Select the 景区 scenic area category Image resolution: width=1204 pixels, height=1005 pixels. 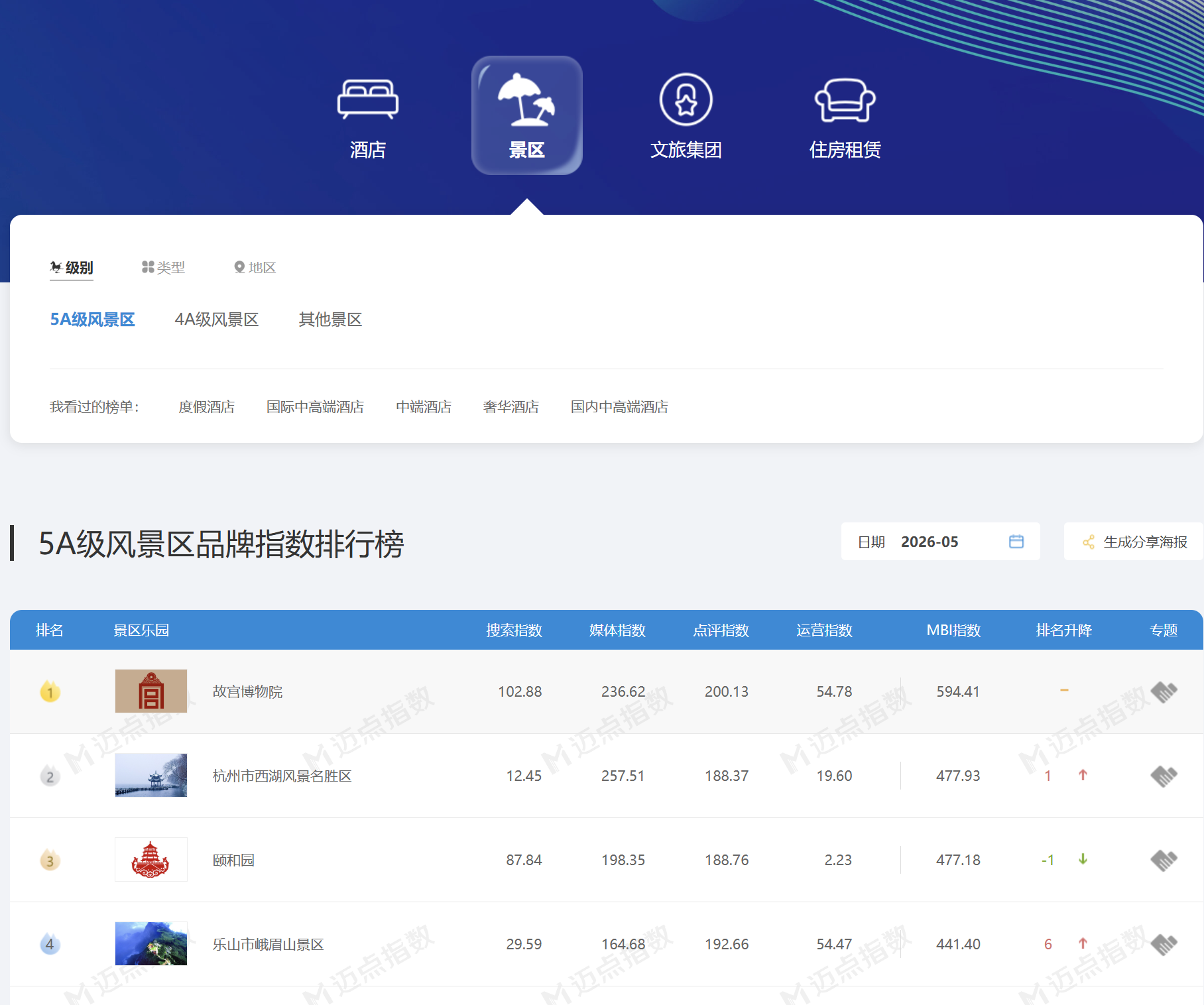pos(527,115)
